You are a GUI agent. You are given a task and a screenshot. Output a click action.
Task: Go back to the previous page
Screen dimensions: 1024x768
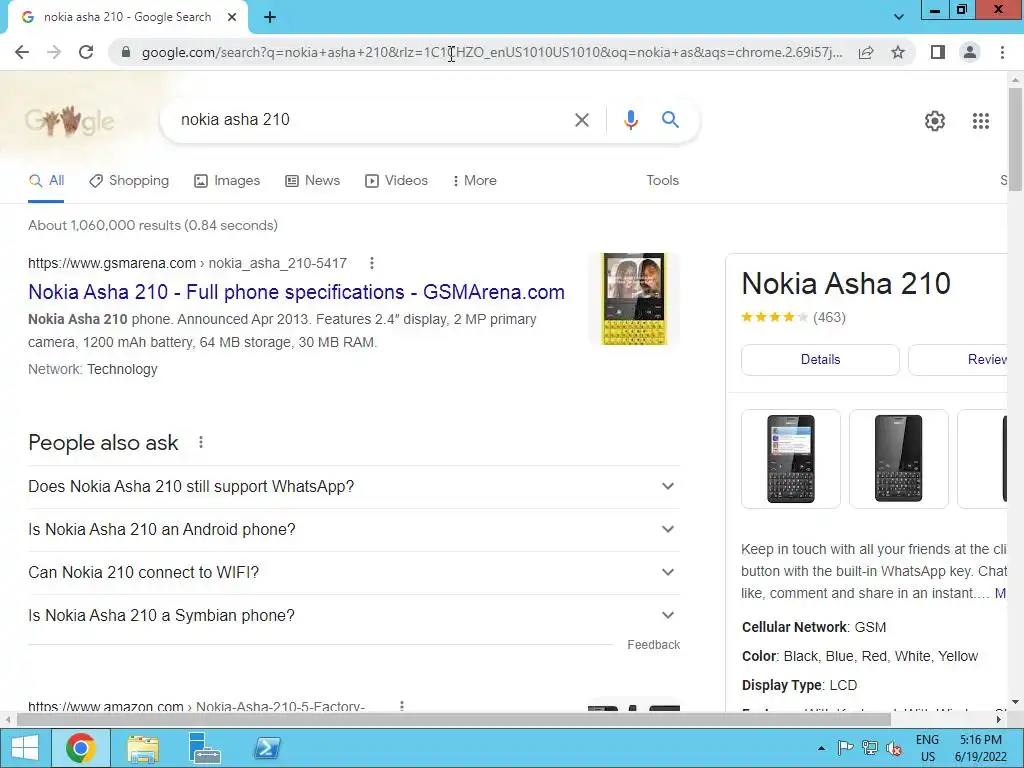tap(22, 52)
